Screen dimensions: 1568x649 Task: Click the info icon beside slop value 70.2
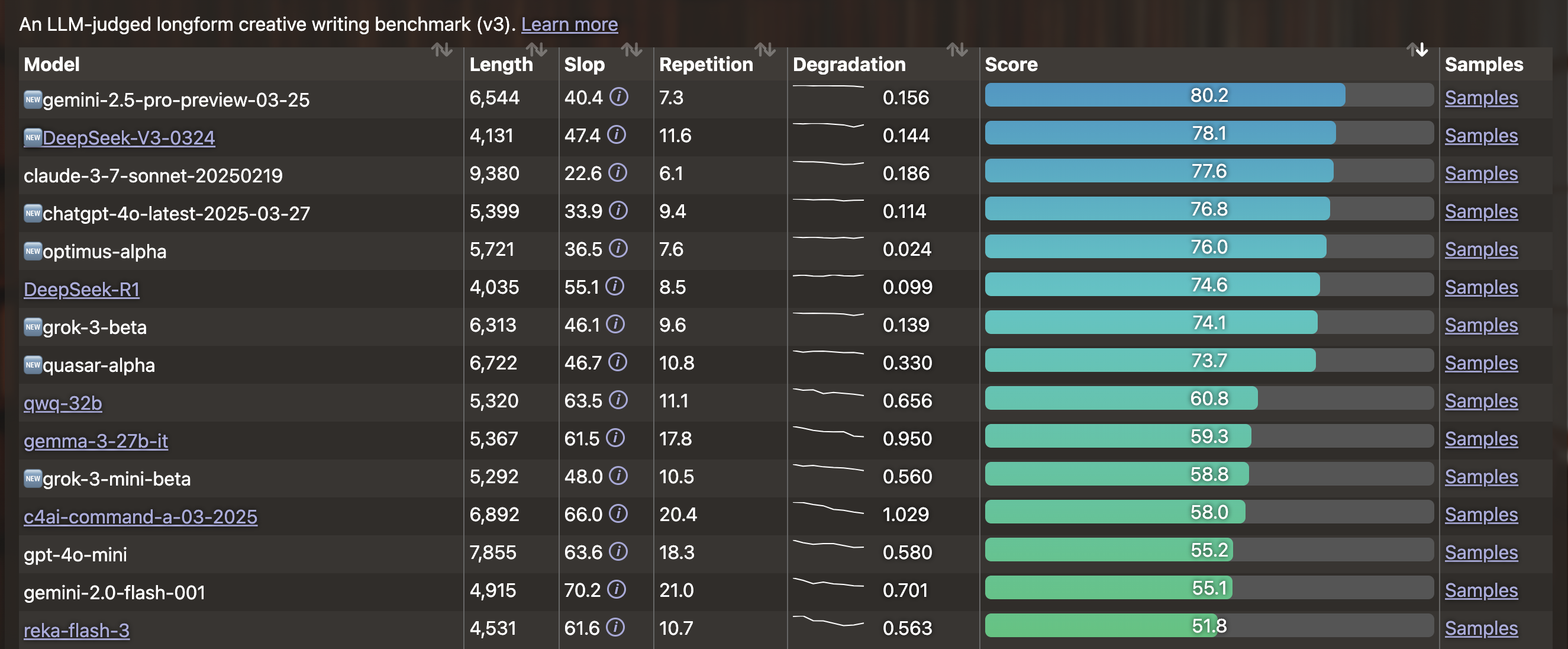tap(616, 589)
